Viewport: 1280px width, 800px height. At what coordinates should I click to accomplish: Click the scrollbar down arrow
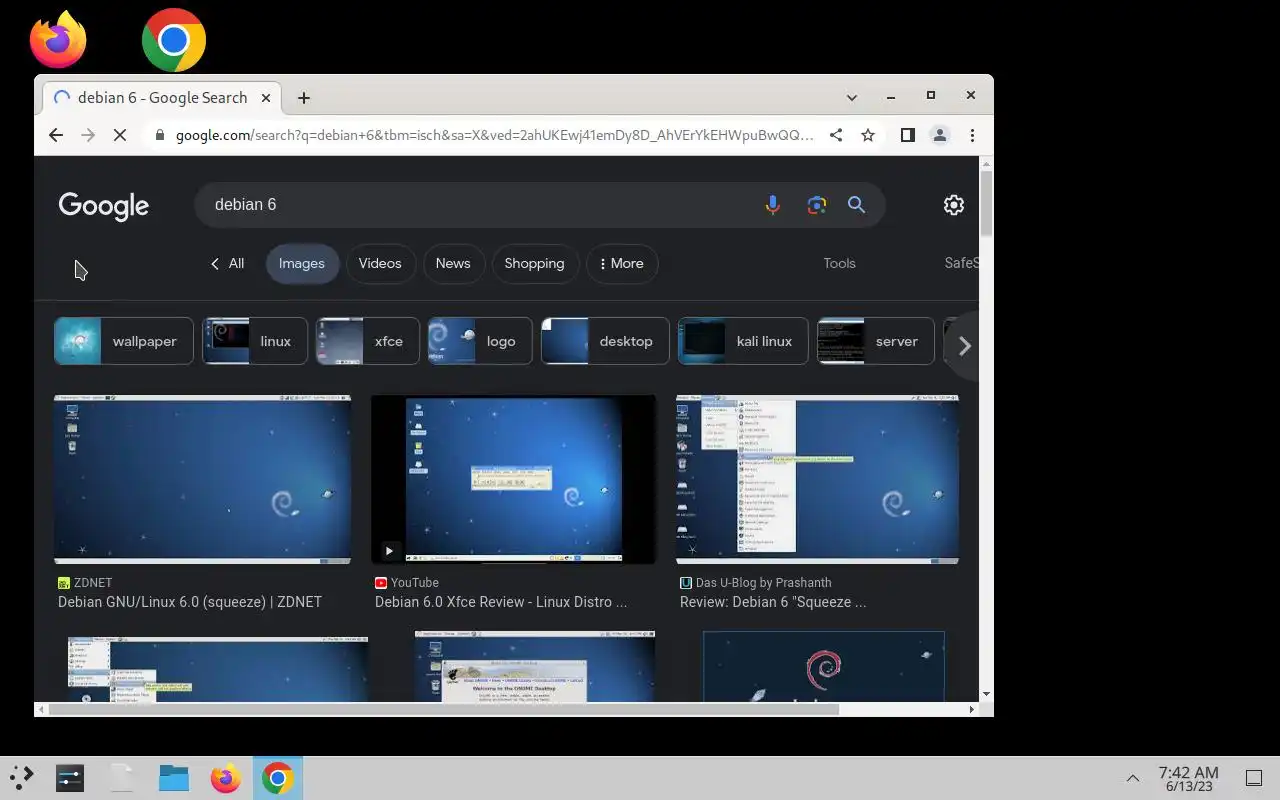986,694
